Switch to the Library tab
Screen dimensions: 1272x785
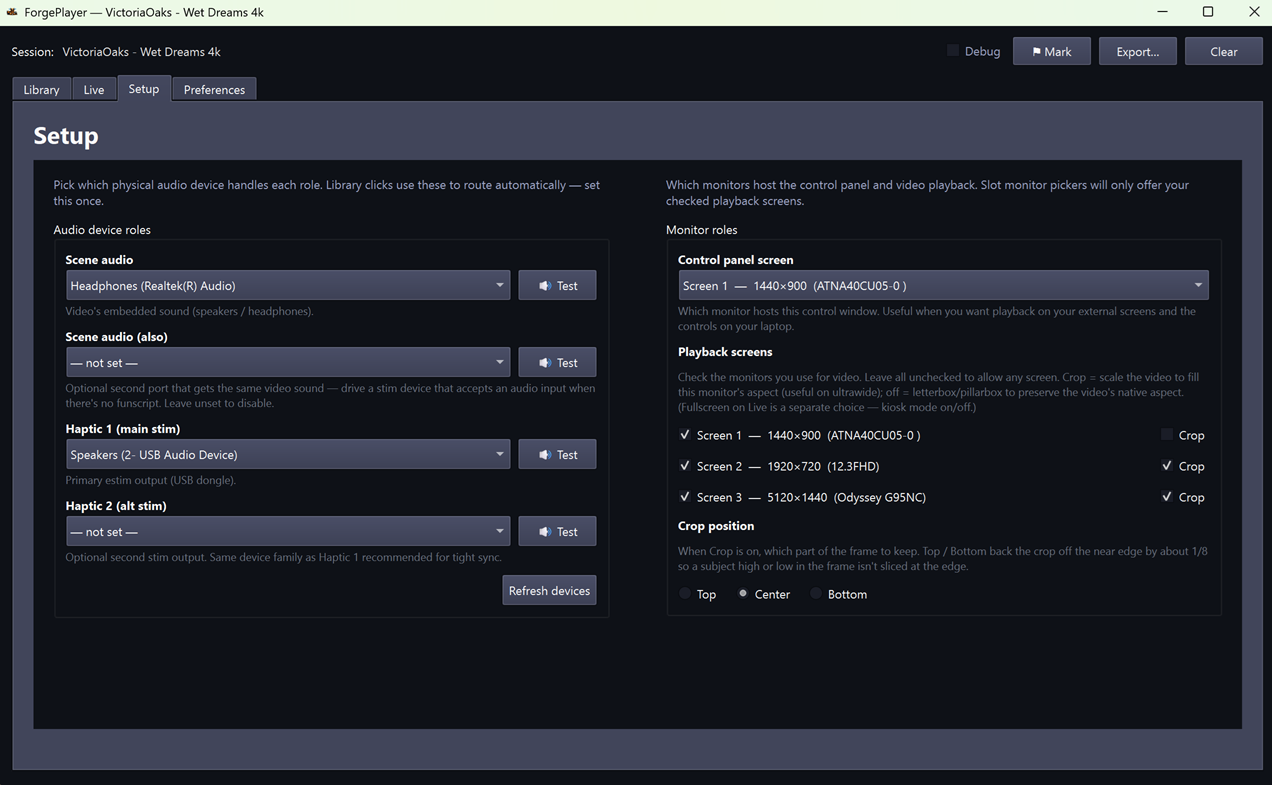[x=41, y=89]
